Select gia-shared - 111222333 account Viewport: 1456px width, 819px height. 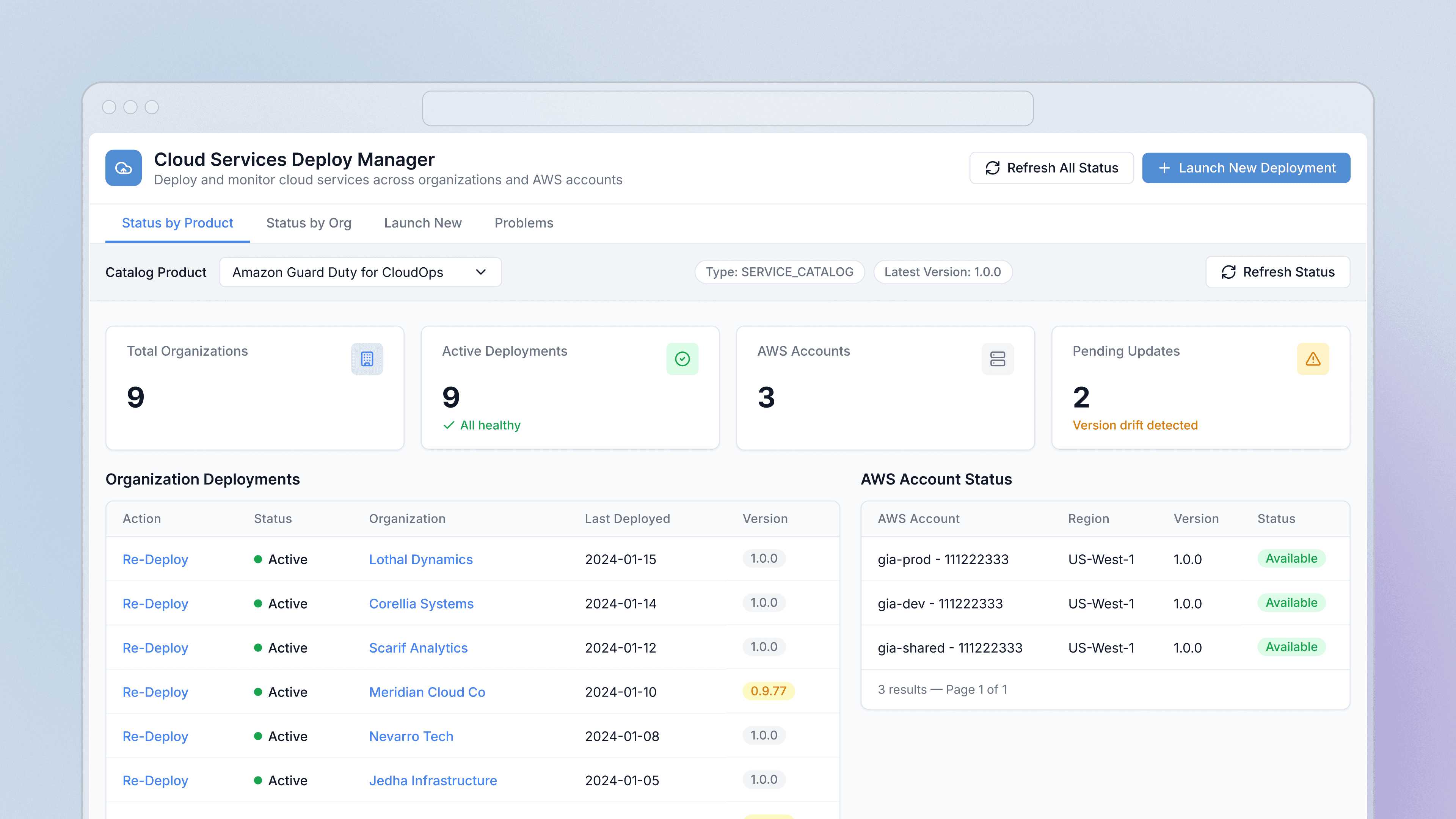[949, 648]
